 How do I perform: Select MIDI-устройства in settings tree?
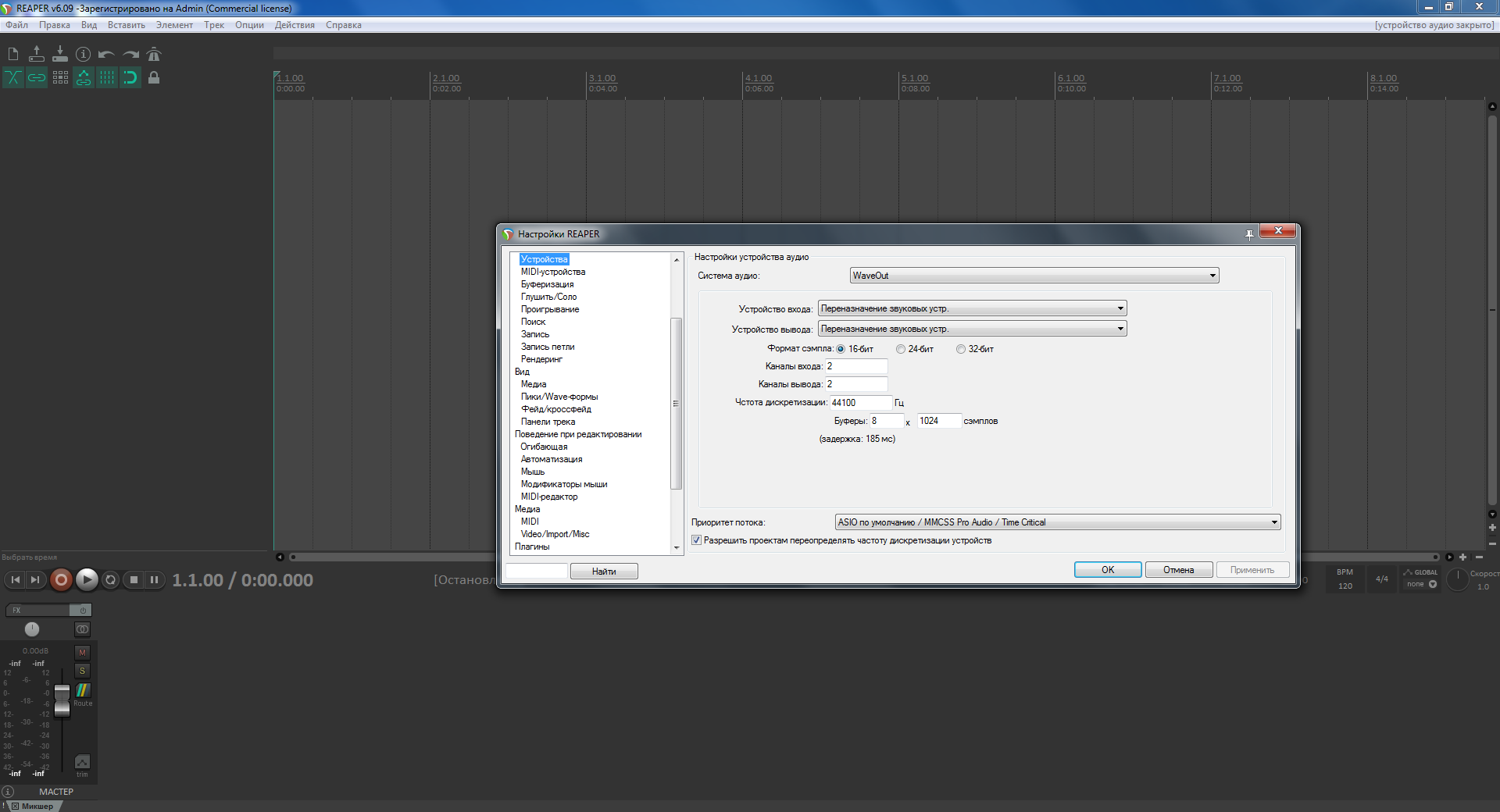point(553,272)
